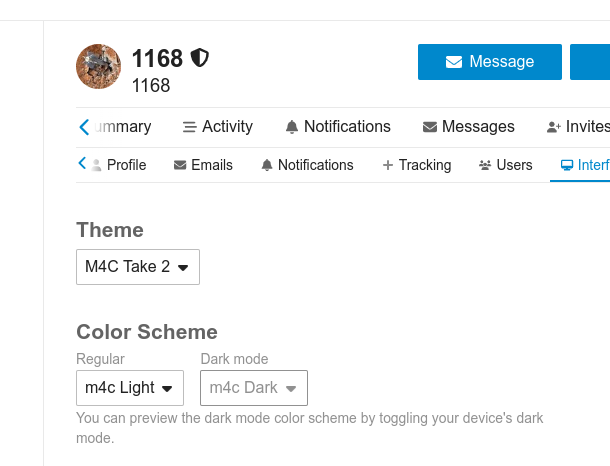610x466 pixels.
Task: Switch to the Emails preferences tab
Action: [x=203, y=165]
